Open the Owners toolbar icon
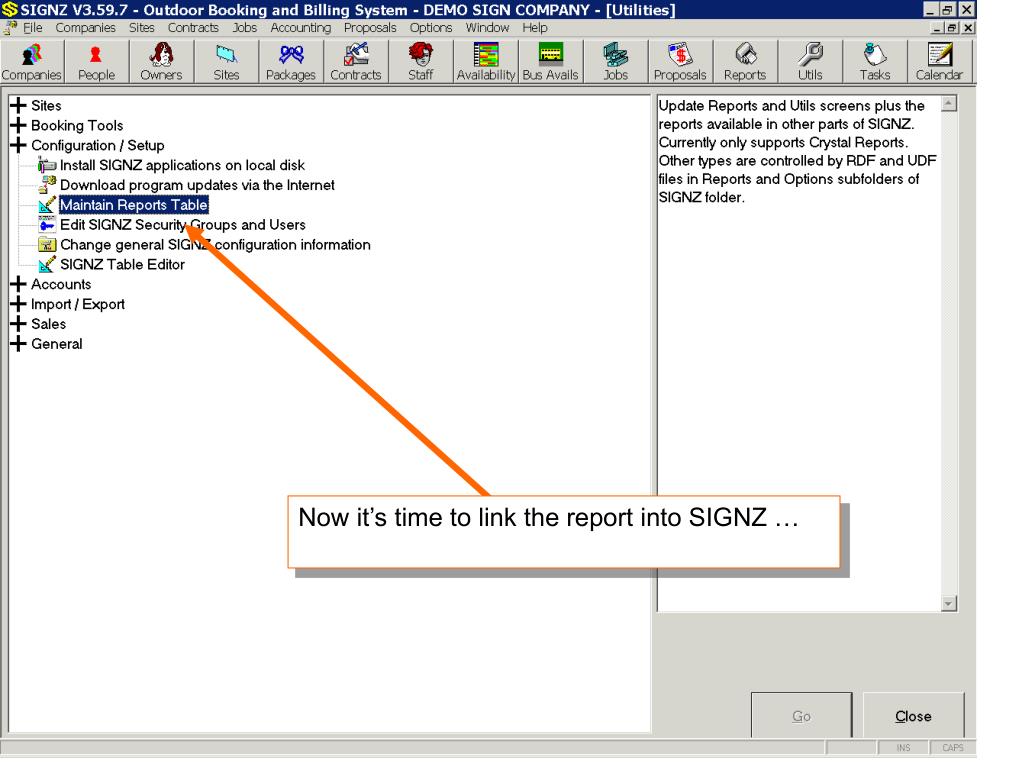The image size is (1024, 768). click(161, 61)
